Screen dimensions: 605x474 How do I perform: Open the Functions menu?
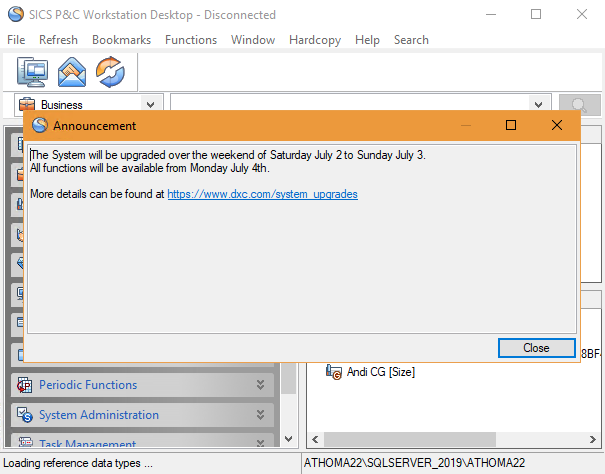pyautogui.click(x=190, y=40)
